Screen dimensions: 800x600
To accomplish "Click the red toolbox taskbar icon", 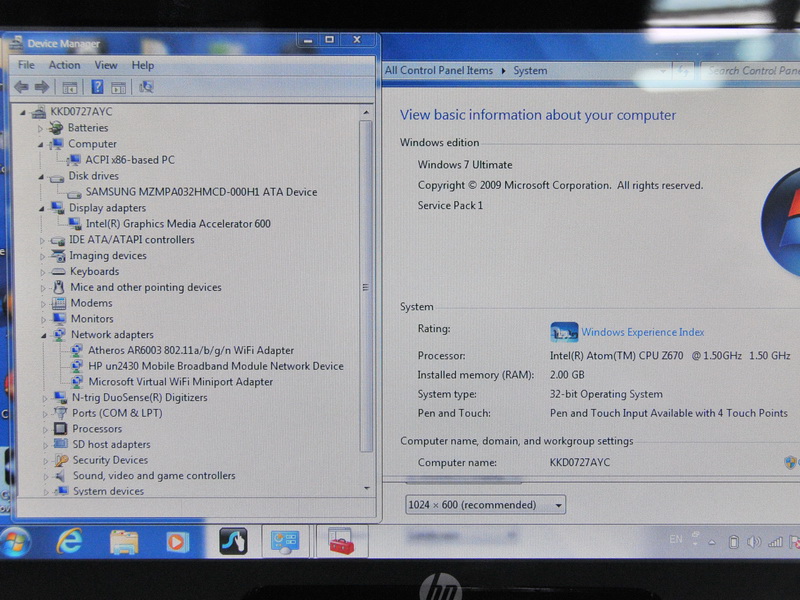I will point(341,542).
